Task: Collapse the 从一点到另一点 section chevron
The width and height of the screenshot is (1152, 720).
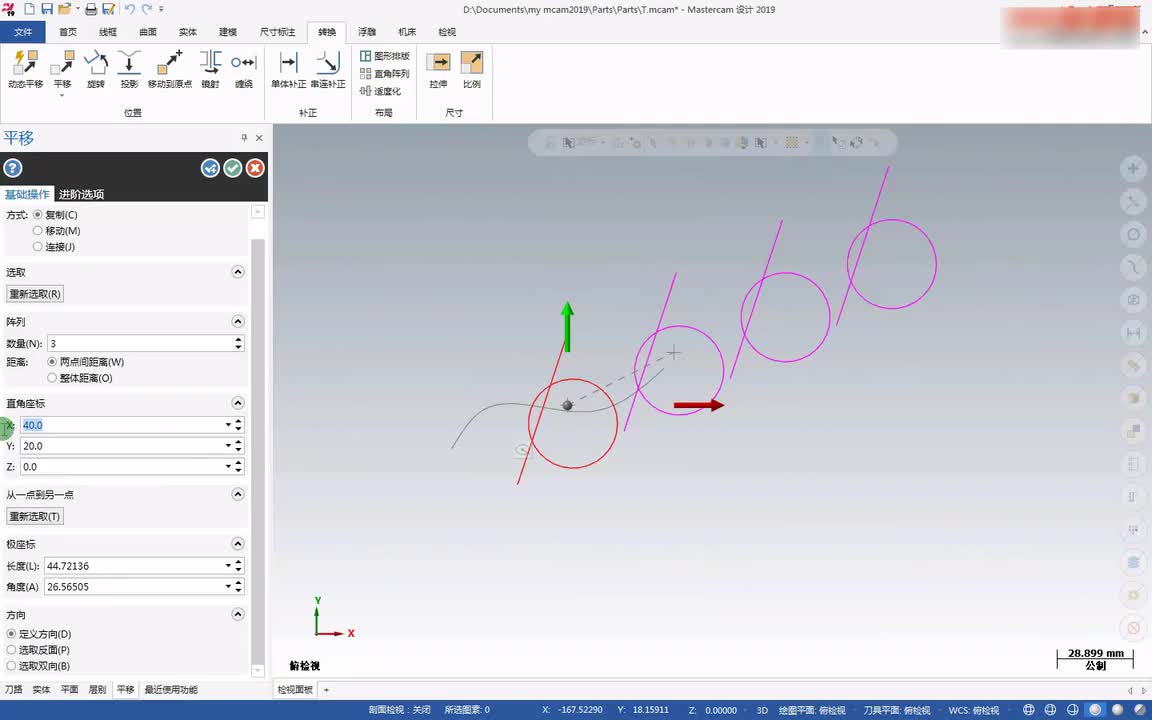Action: (237, 494)
